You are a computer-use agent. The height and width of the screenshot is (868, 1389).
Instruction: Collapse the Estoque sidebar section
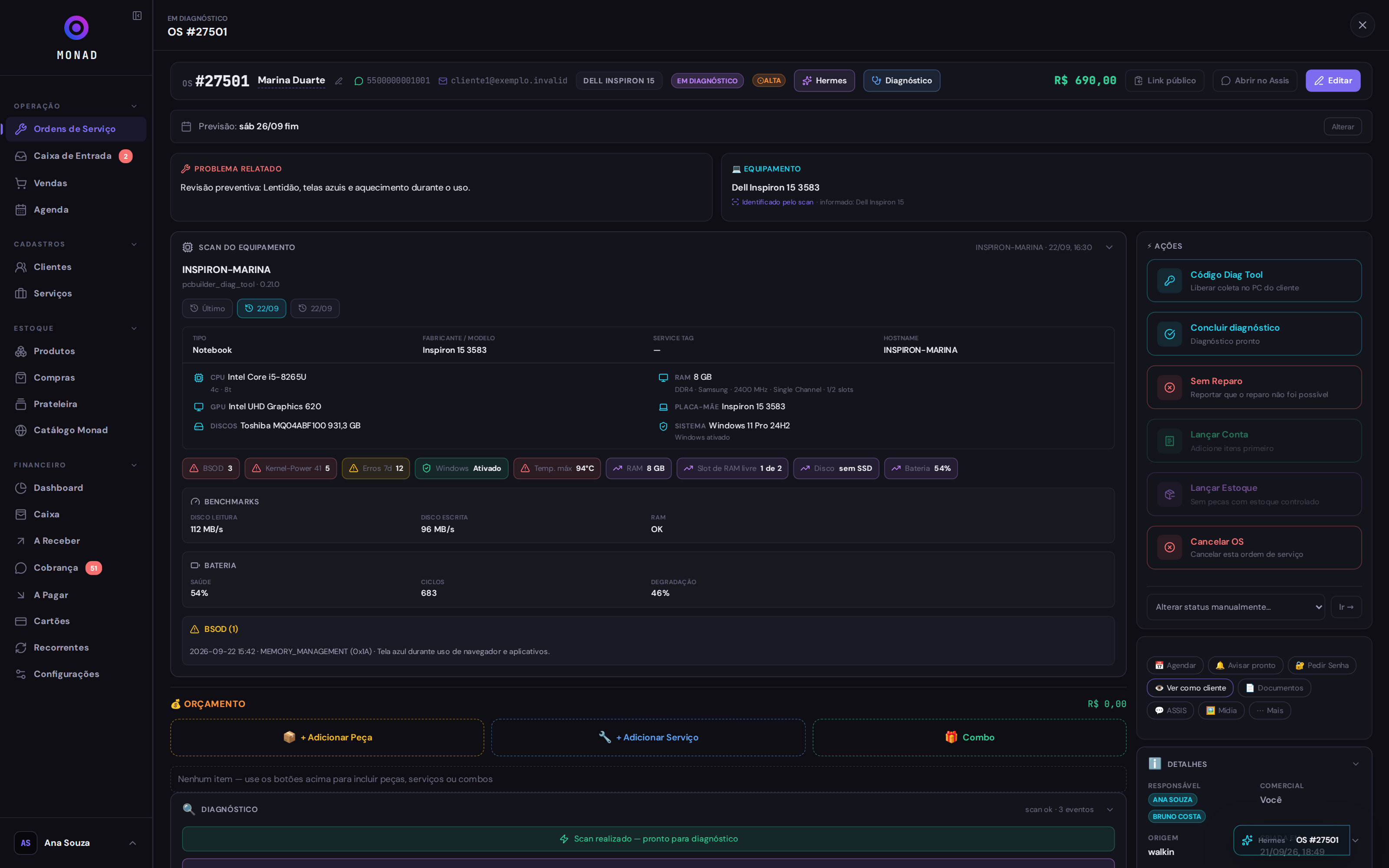[x=134, y=329]
